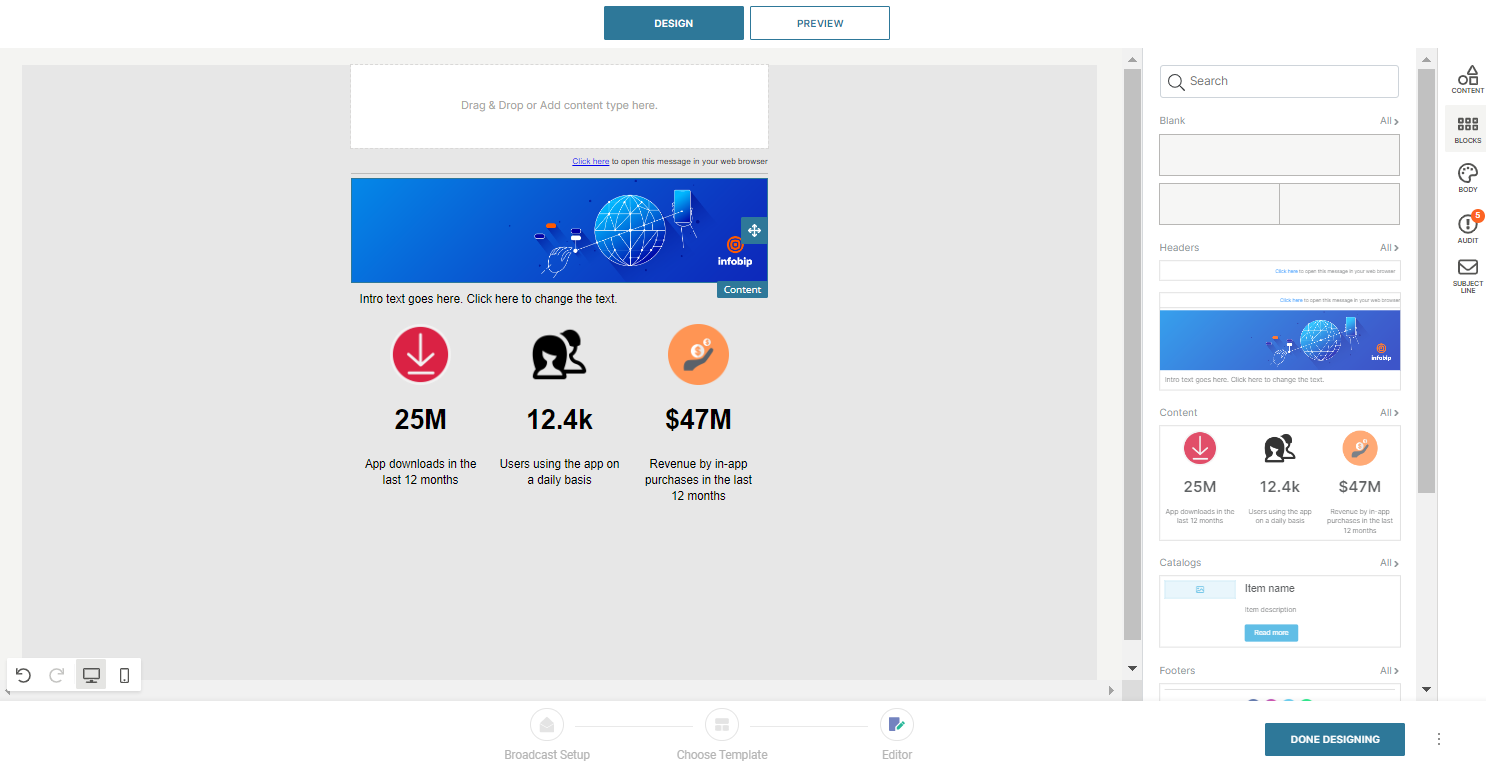Click the Done Designing button

pyautogui.click(x=1334, y=739)
